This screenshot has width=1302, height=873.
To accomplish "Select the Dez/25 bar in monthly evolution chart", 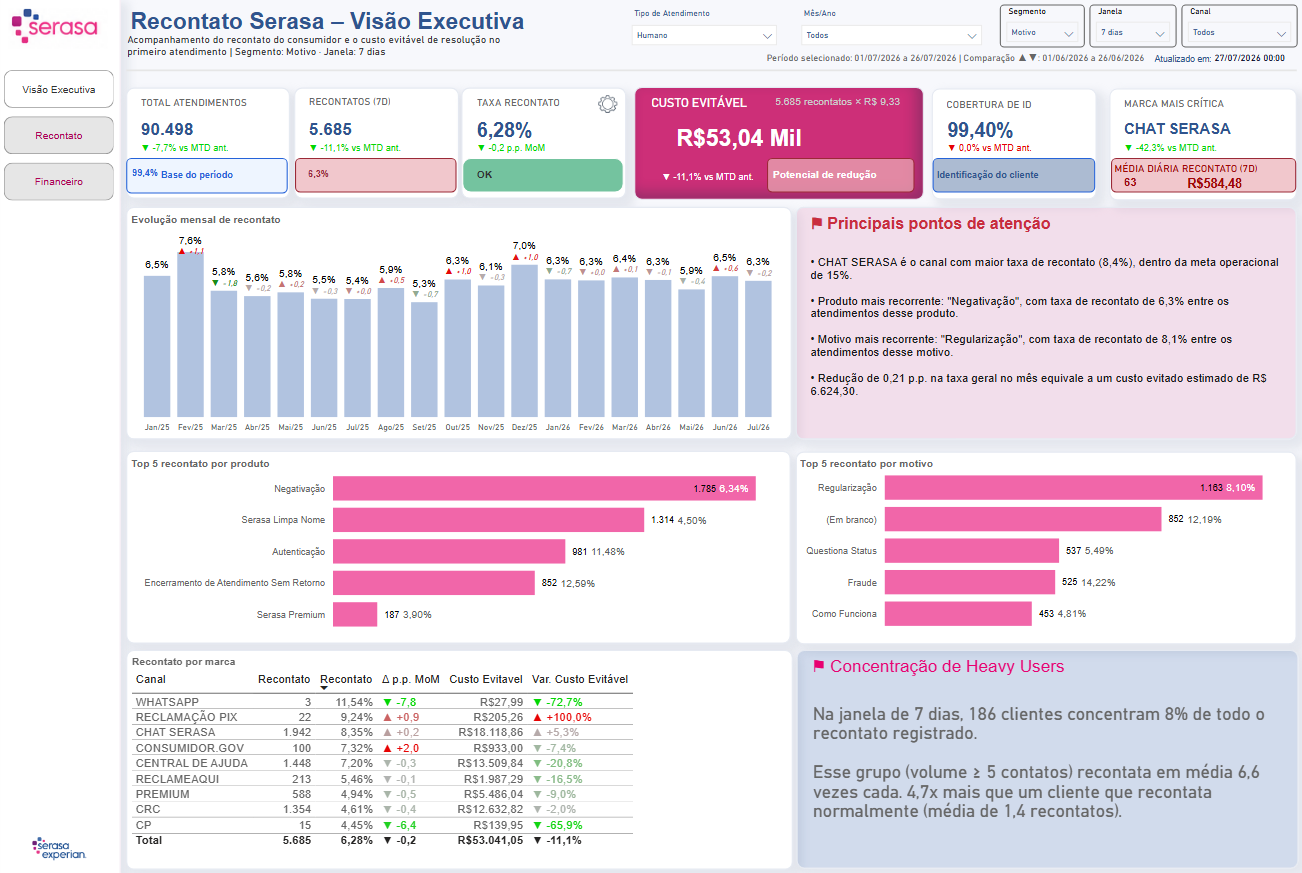I will tap(524, 341).
